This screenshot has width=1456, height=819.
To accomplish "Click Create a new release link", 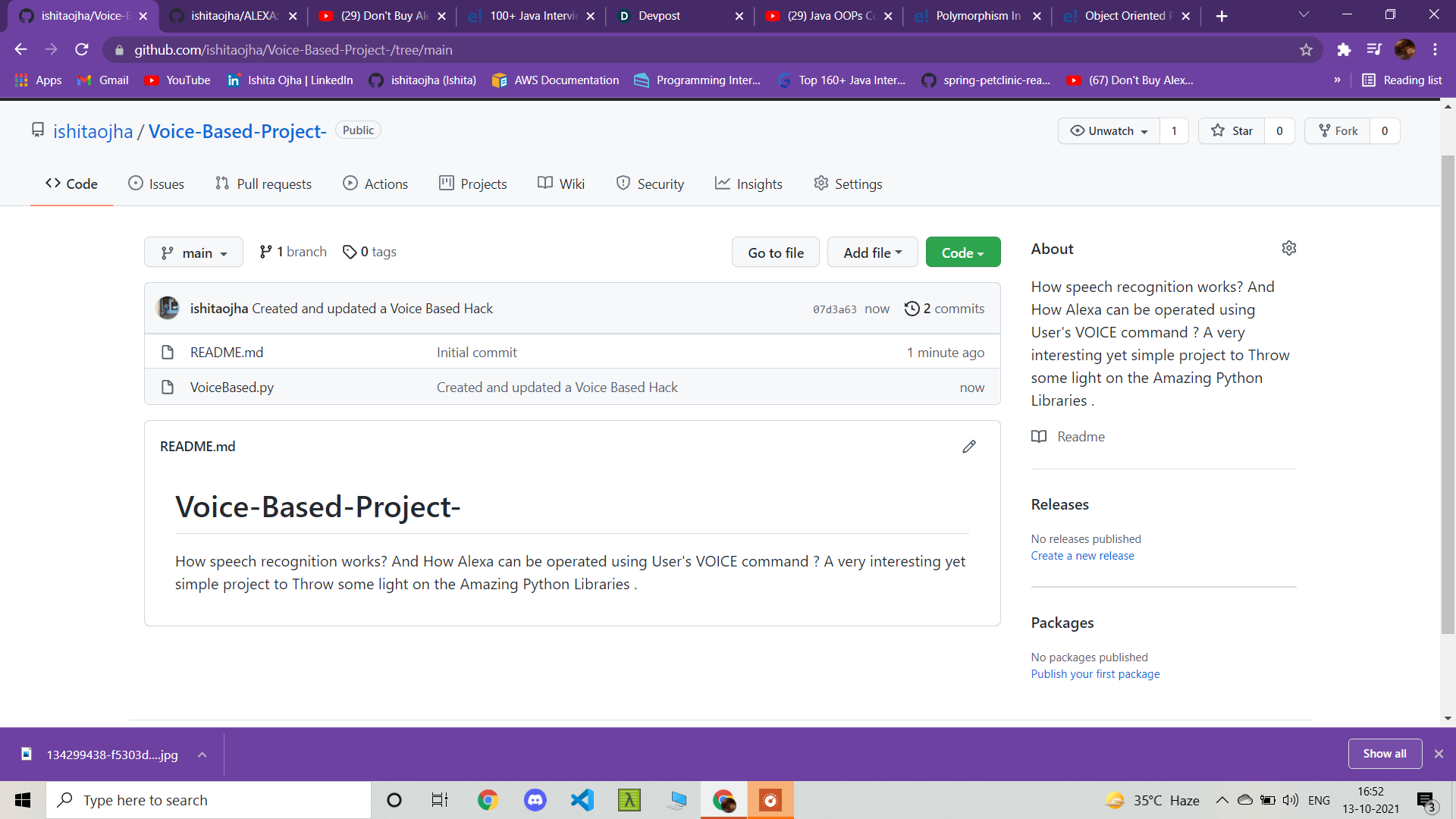I will click(1082, 556).
